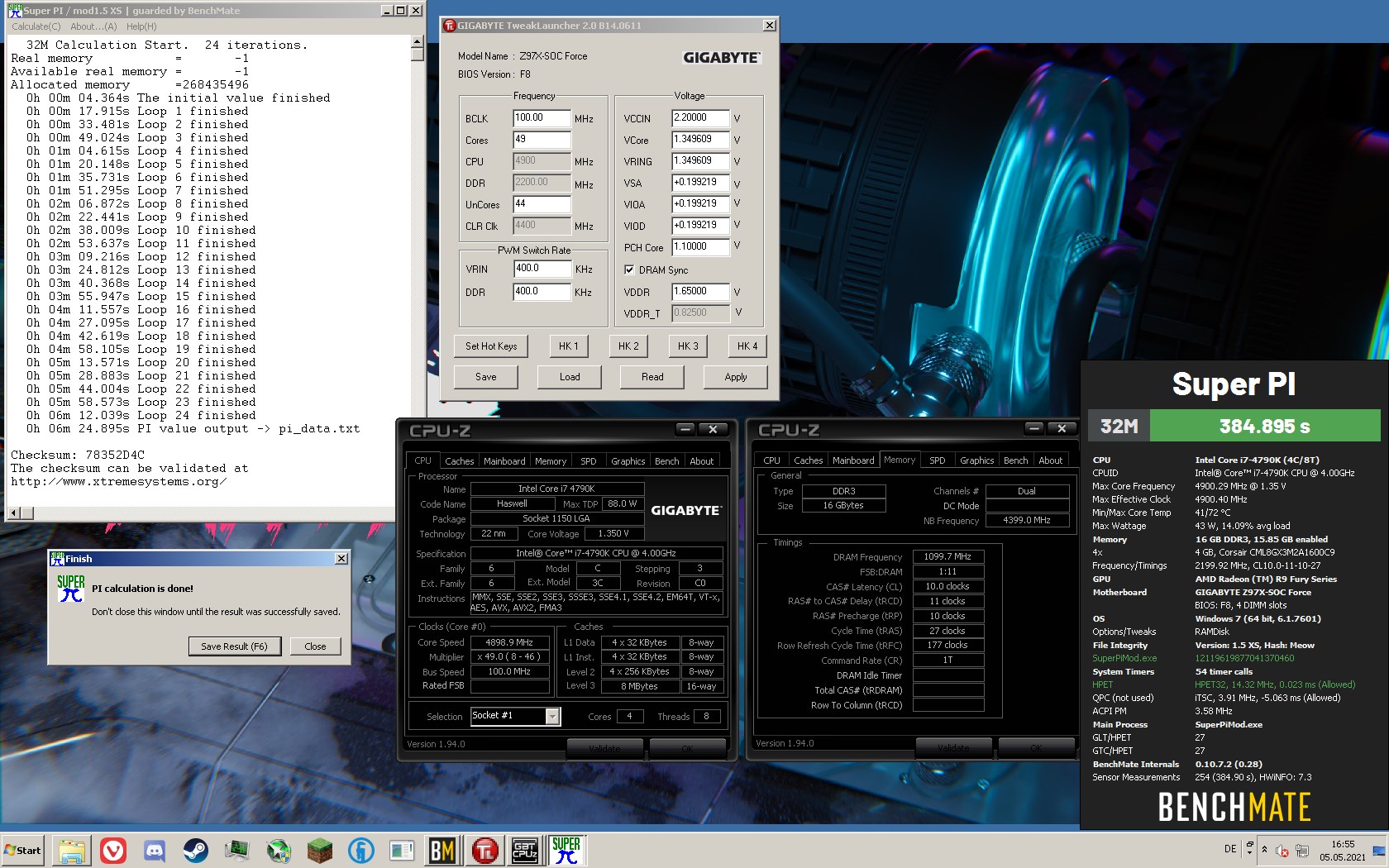This screenshot has height=868, width=1389.
Task: Click Validate in left CPU-Z window
Action: [604, 747]
